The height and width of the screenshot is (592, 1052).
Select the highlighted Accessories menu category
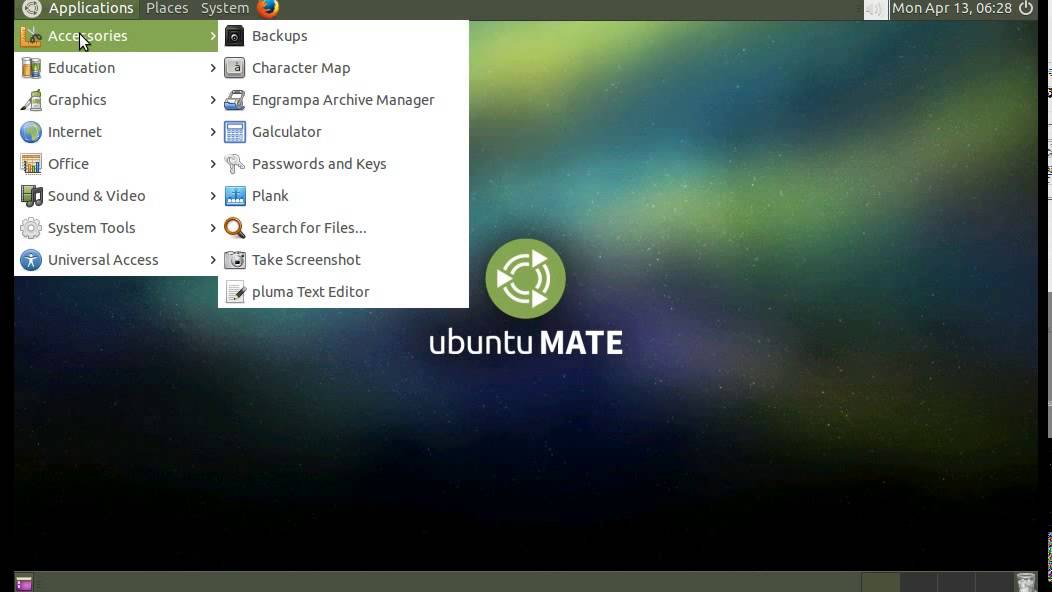tap(116, 36)
